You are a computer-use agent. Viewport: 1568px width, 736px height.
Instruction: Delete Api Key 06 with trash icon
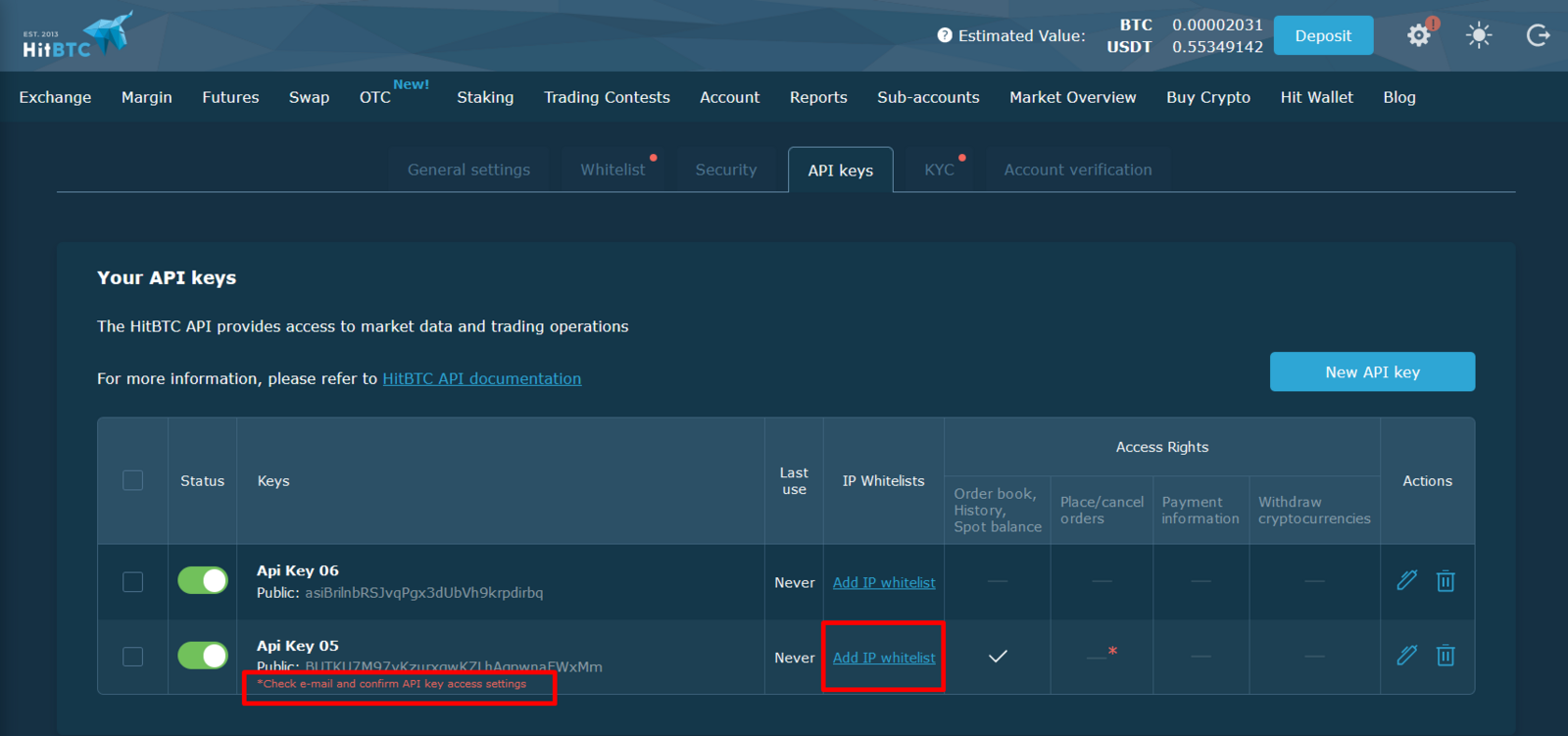pyautogui.click(x=1445, y=580)
